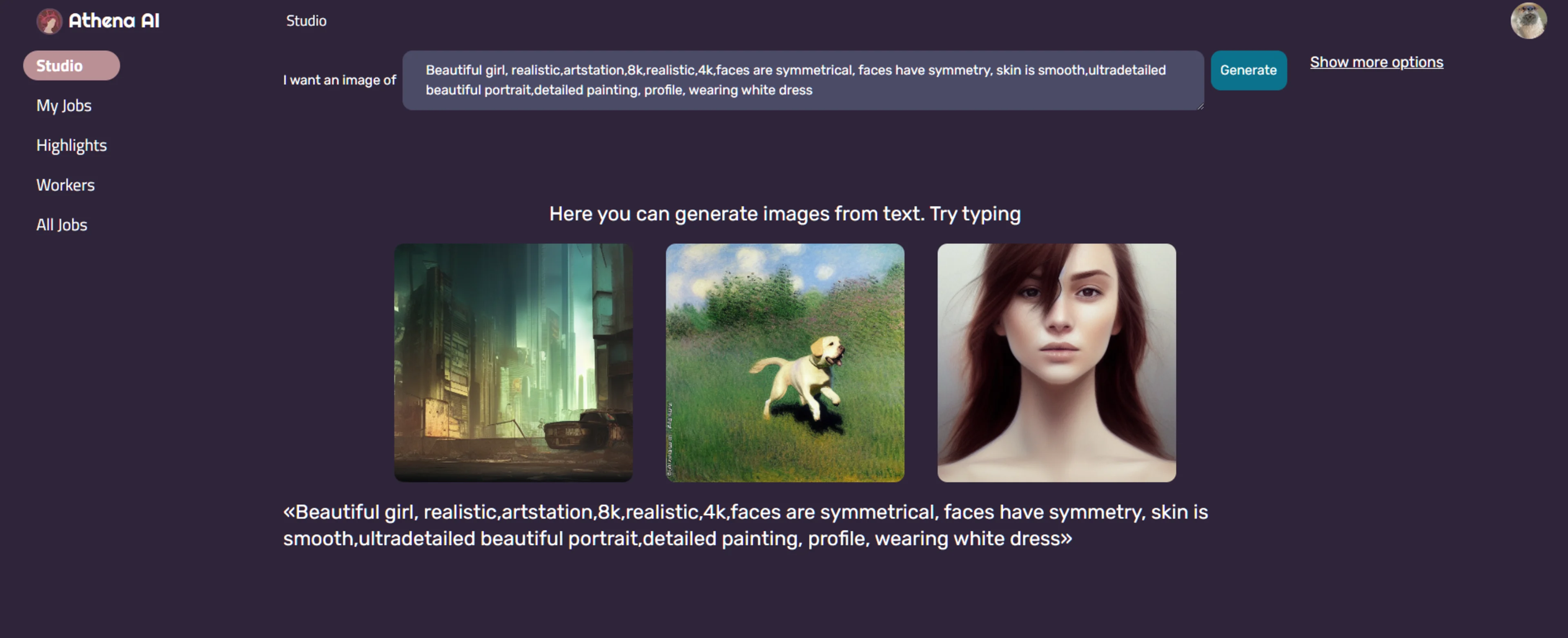Screen dimensions: 1568x638
Task: Go to Highlights section
Action: pyautogui.click(x=71, y=145)
